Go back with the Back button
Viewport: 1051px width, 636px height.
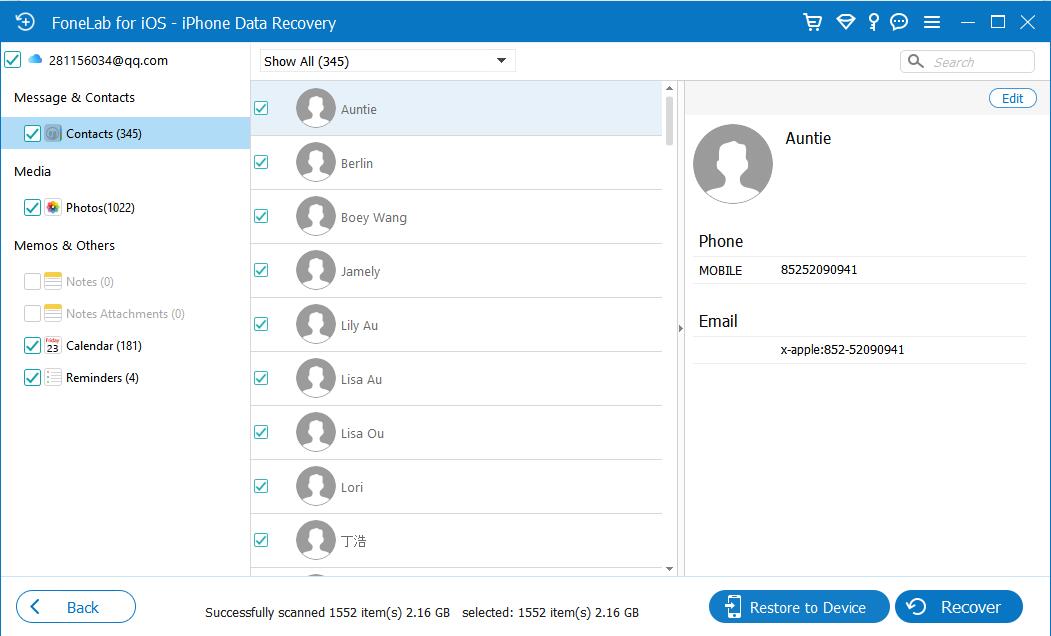coord(76,607)
